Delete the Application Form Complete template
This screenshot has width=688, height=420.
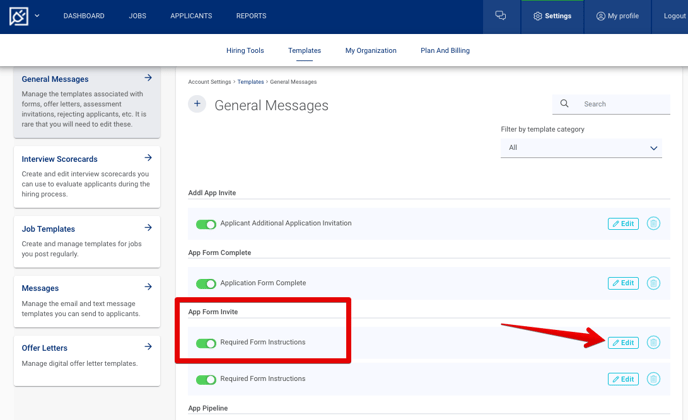coord(653,283)
